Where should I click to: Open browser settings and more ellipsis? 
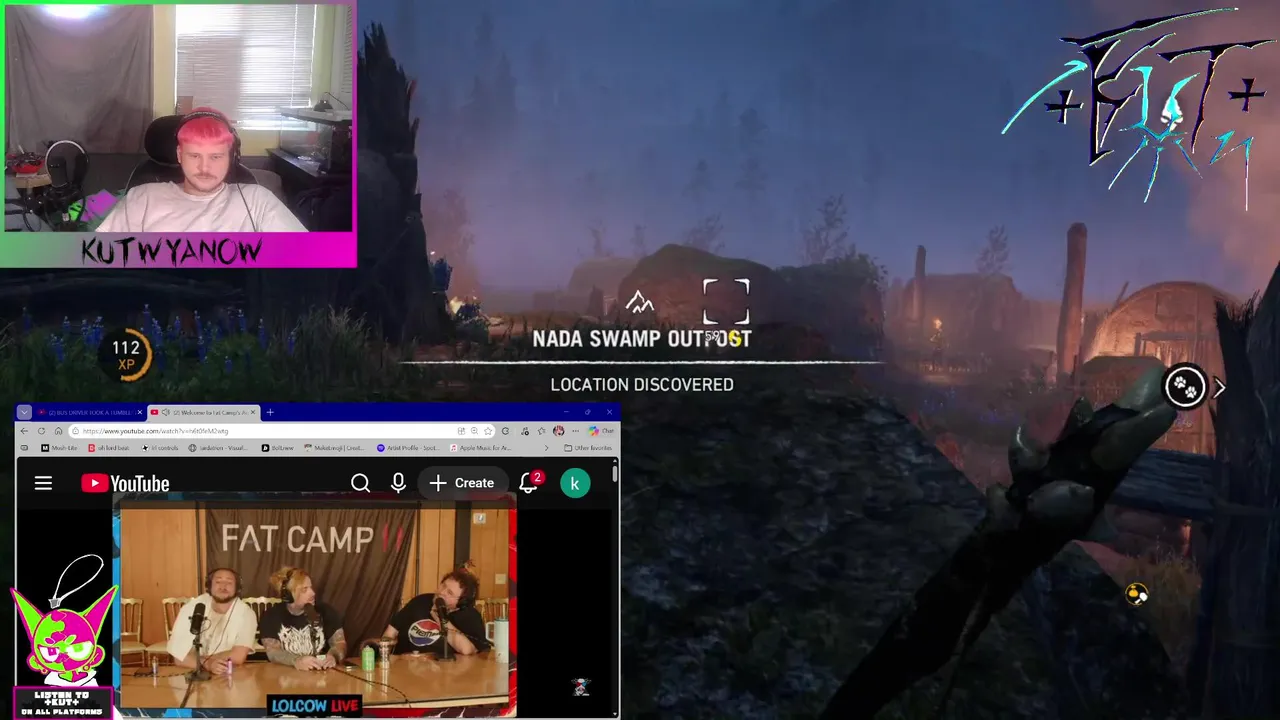(x=575, y=431)
